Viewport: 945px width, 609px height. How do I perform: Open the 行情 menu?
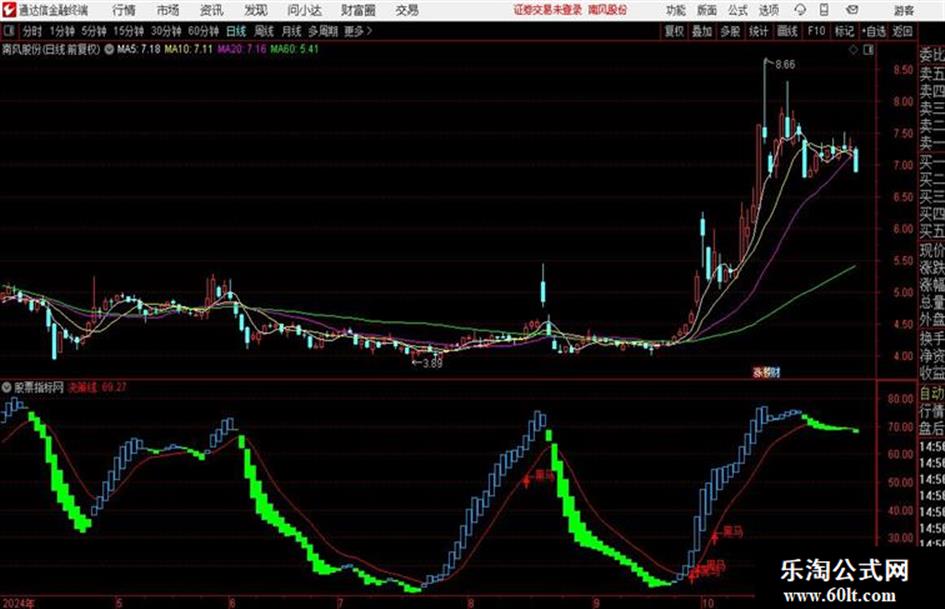(124, 10)
